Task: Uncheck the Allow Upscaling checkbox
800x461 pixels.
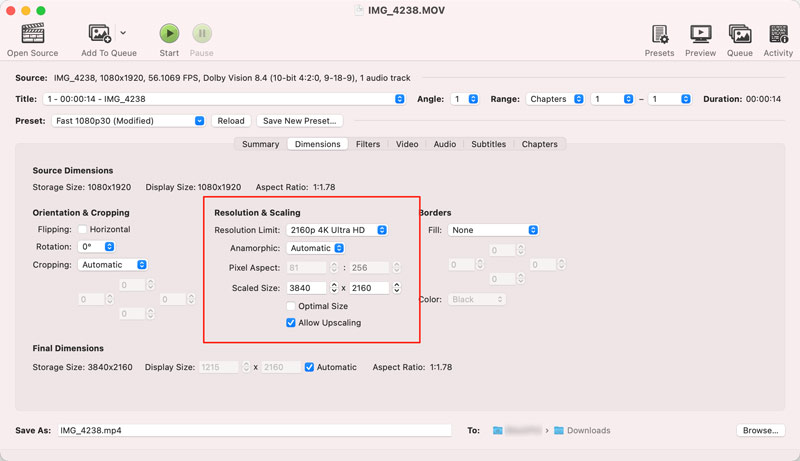Action: click(291, 323)
